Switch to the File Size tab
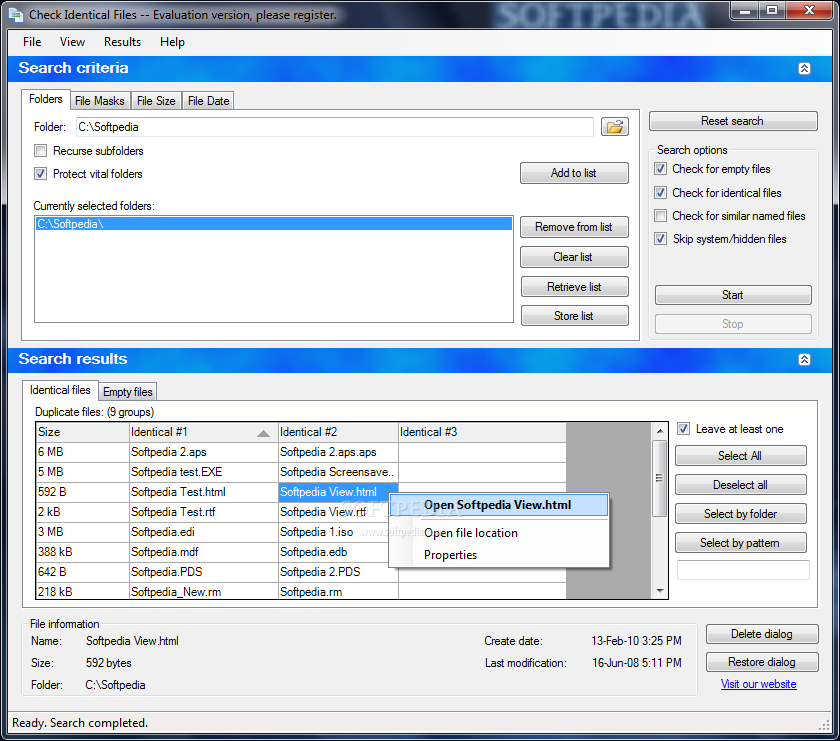 click(156, 101)
